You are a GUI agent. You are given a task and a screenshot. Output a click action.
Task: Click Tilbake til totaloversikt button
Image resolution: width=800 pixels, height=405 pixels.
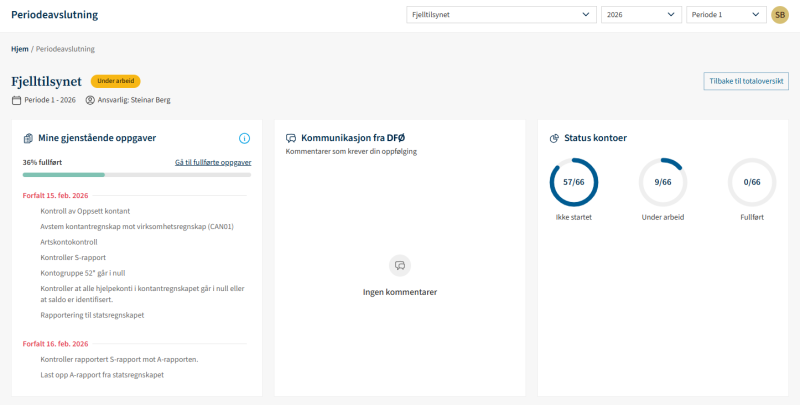point(746,81)
